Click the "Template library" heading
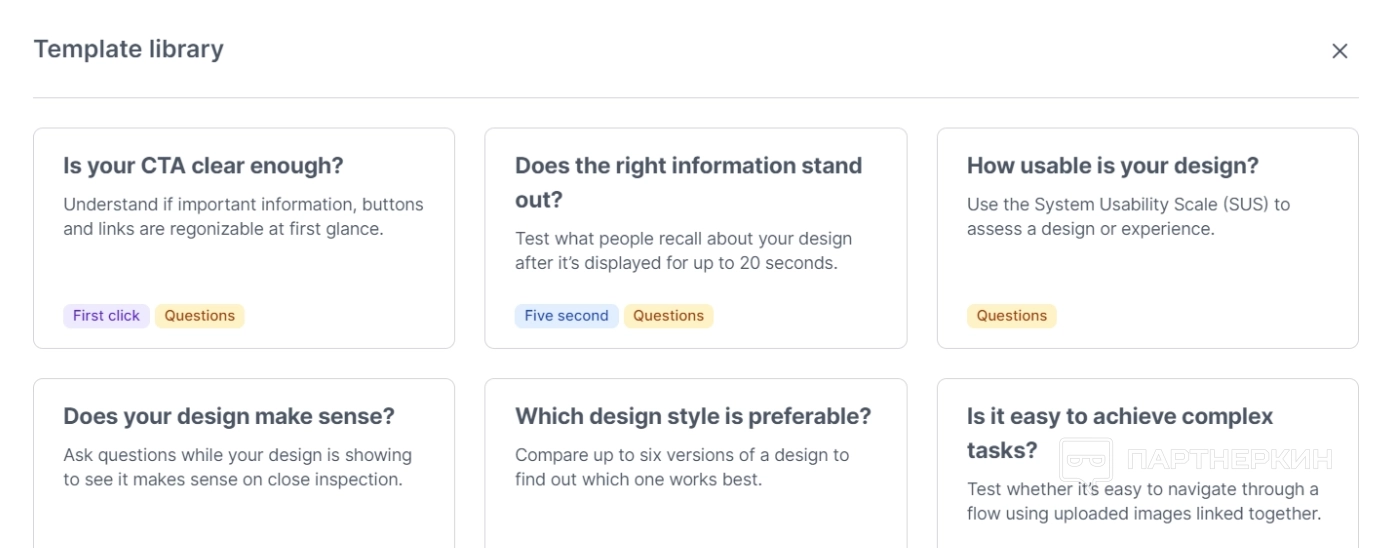The image size is (1384, 548). click(128, 49)
